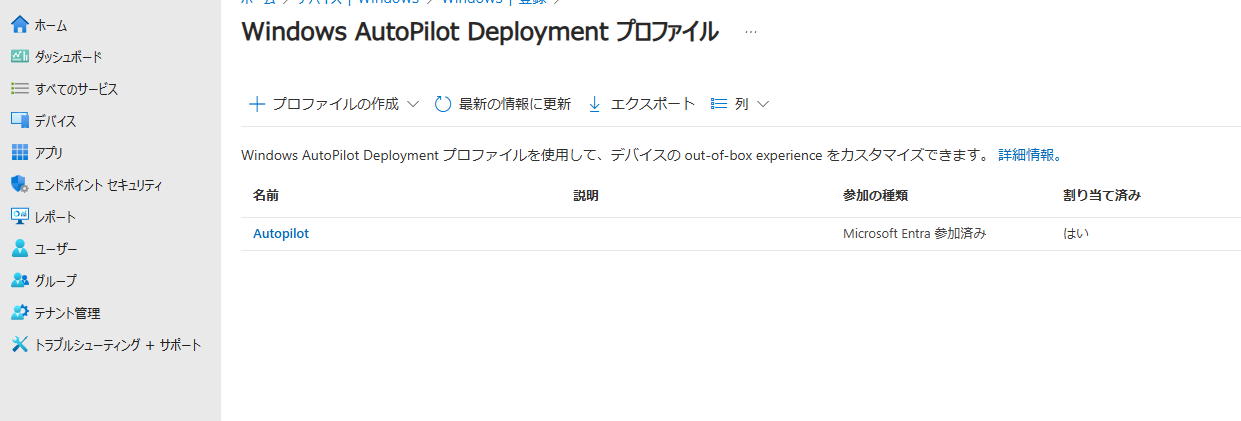The width and height of the screenshot is (1241, 421).
Task: Open ユーザー in the sidebar
Action: (56, 249)
